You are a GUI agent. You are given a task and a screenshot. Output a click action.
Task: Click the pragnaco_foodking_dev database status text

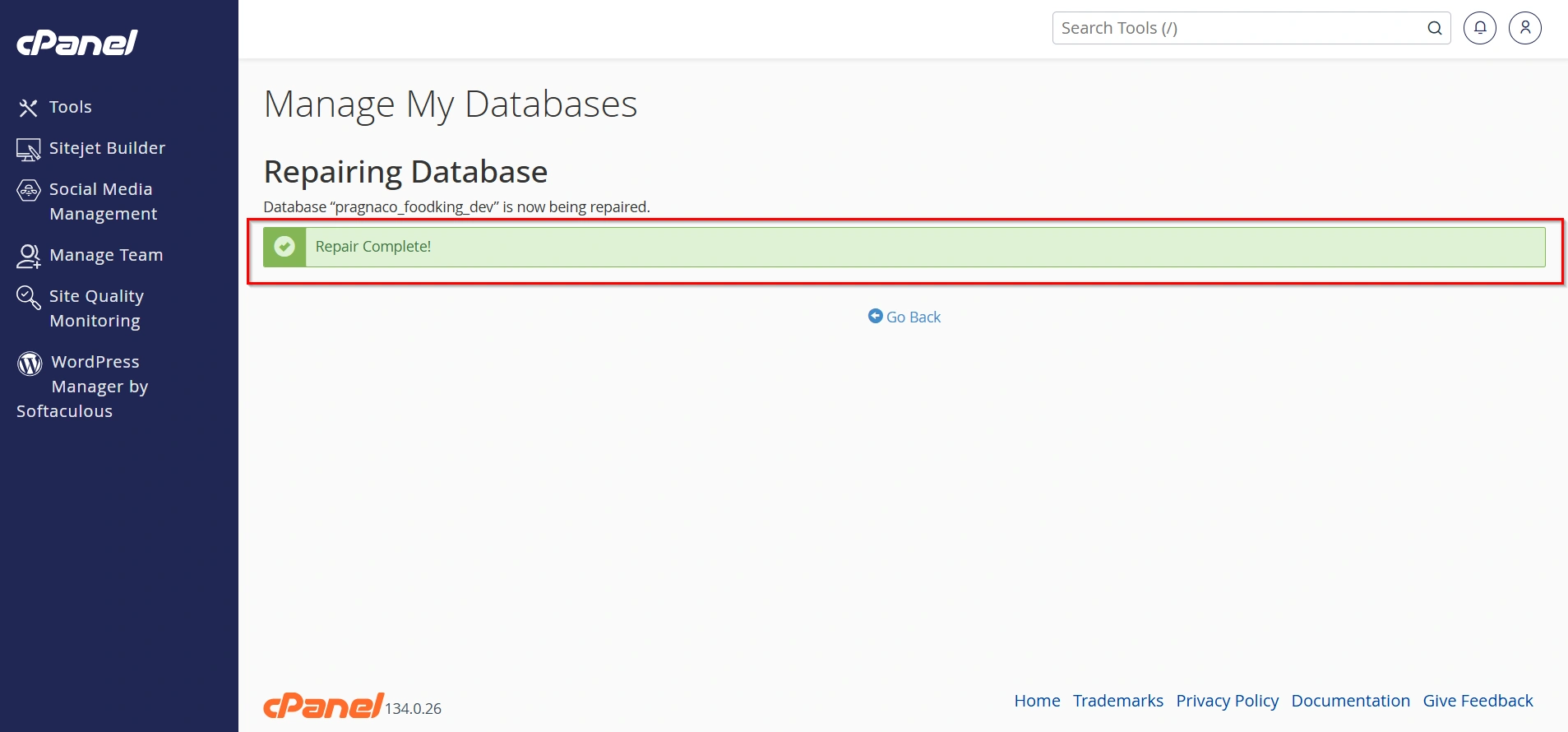(457, 206)
